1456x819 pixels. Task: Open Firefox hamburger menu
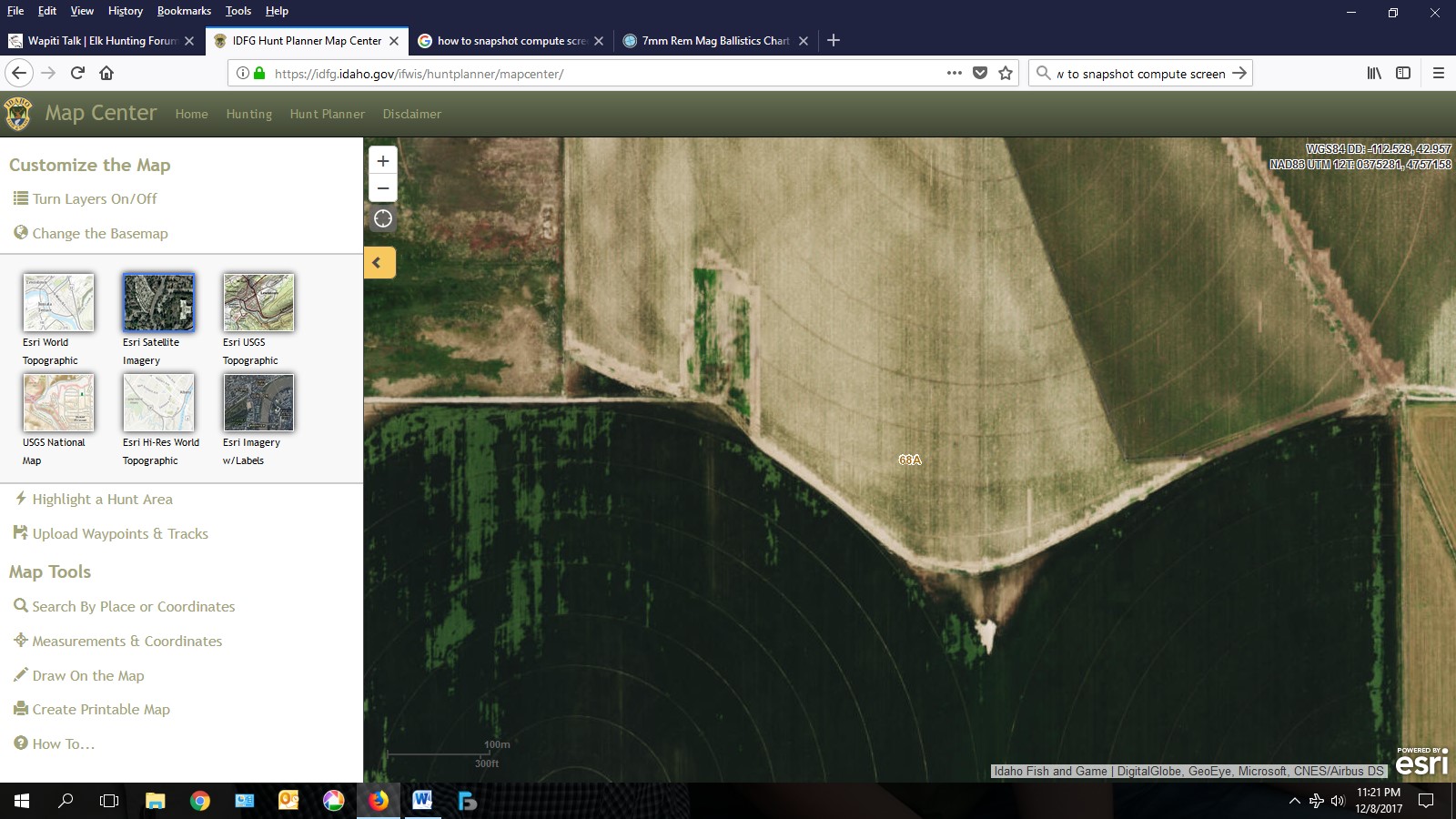tap(1439, 73)
